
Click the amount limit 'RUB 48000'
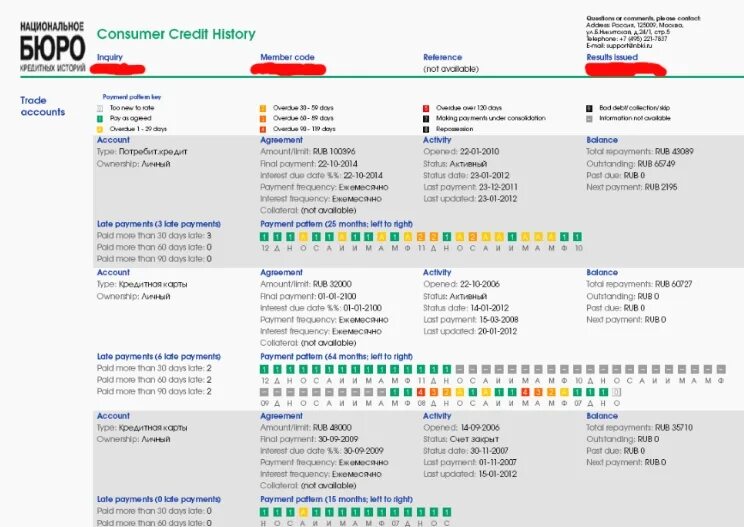point(332,427)
